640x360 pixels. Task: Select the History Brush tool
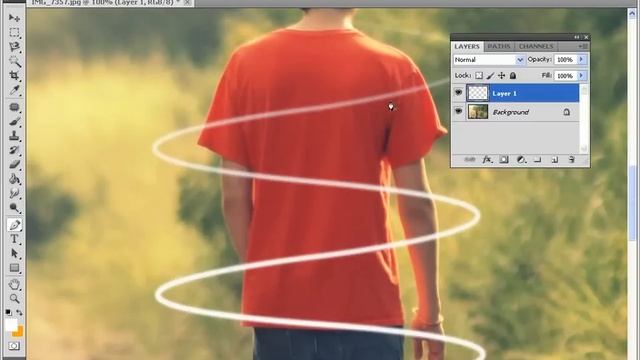tap(14, 150)
